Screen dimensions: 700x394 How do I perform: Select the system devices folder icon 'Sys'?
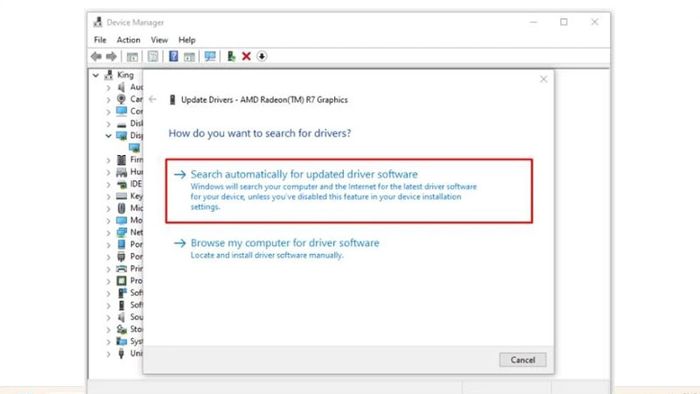[121, 341]
